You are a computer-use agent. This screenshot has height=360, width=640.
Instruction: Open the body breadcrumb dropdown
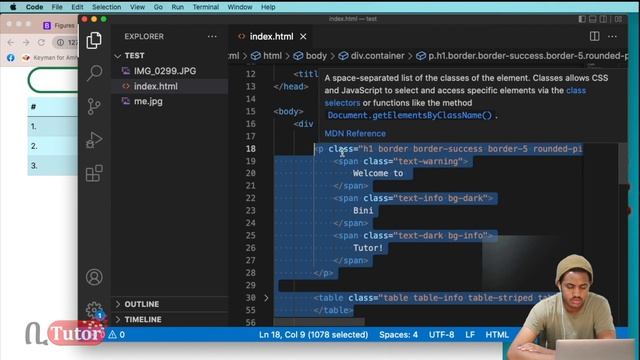(x=310, y=56)
